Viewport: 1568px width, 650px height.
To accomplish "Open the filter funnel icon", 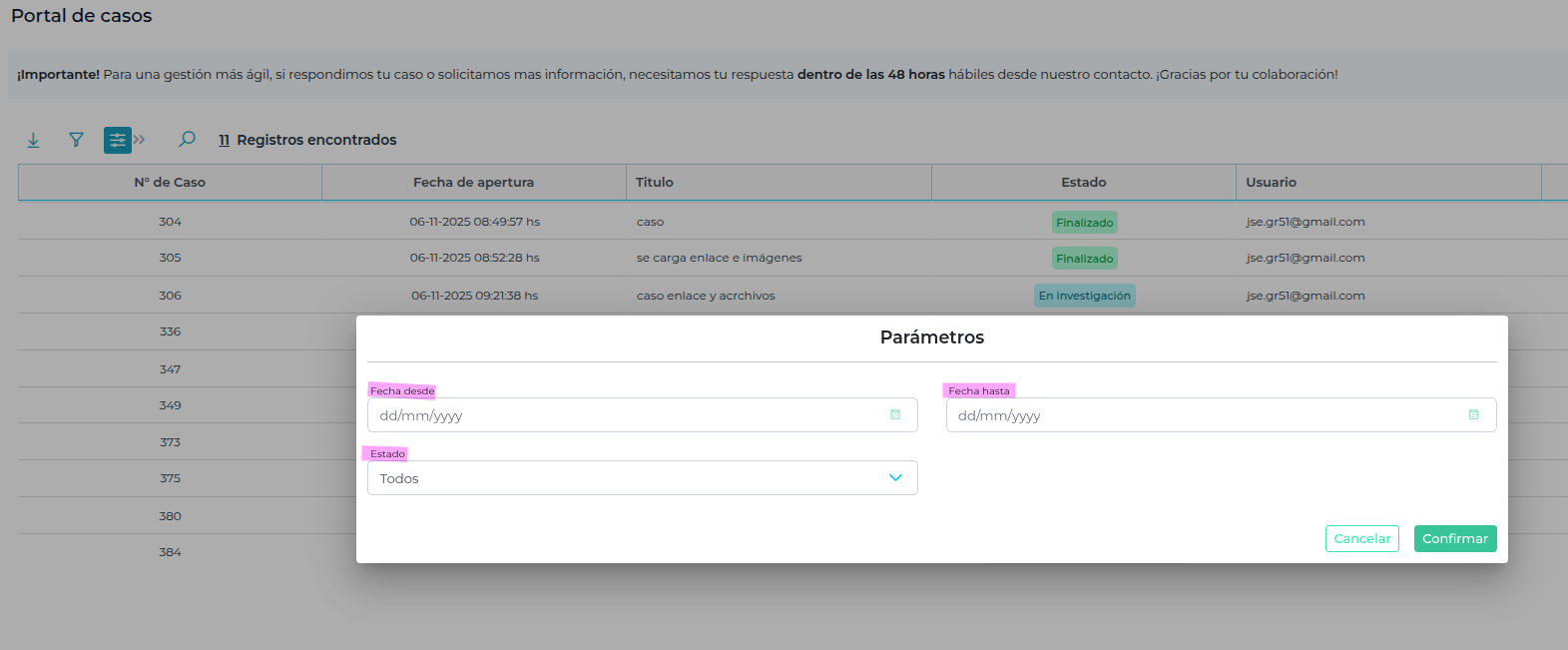I will click(76, 140).
